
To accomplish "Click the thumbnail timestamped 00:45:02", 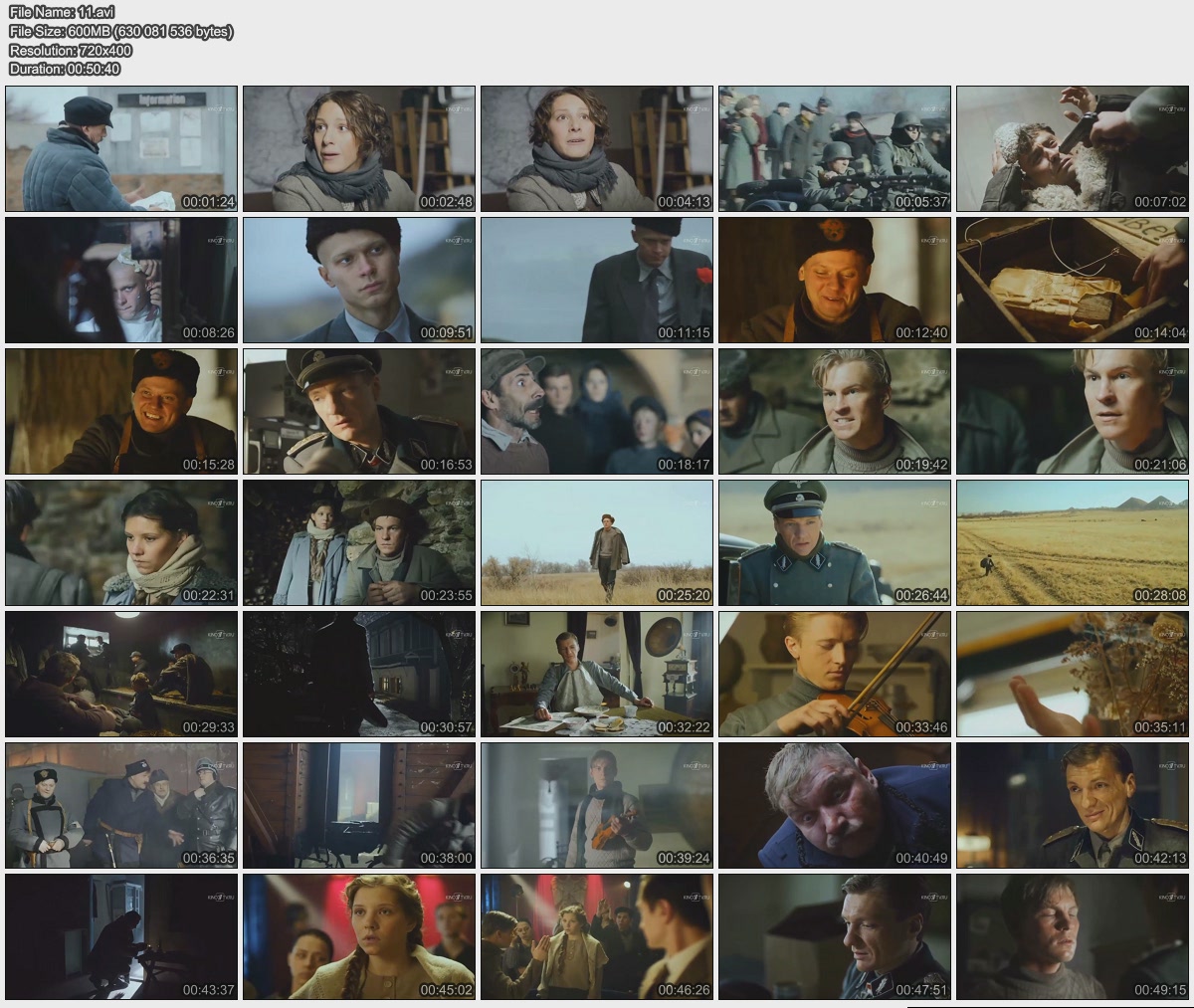I will tap(359, 936).
